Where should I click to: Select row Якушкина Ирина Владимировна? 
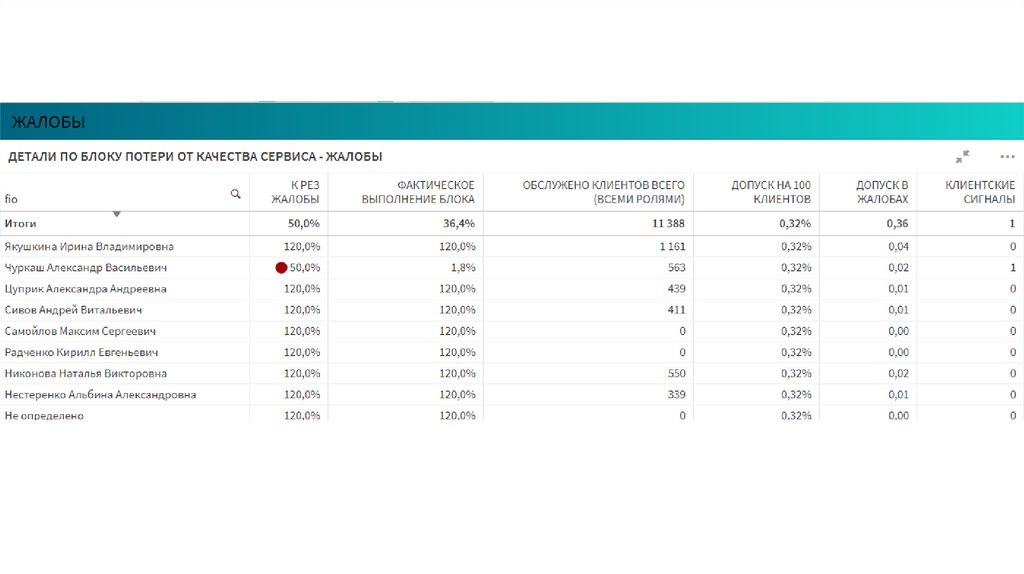[89, 246]
